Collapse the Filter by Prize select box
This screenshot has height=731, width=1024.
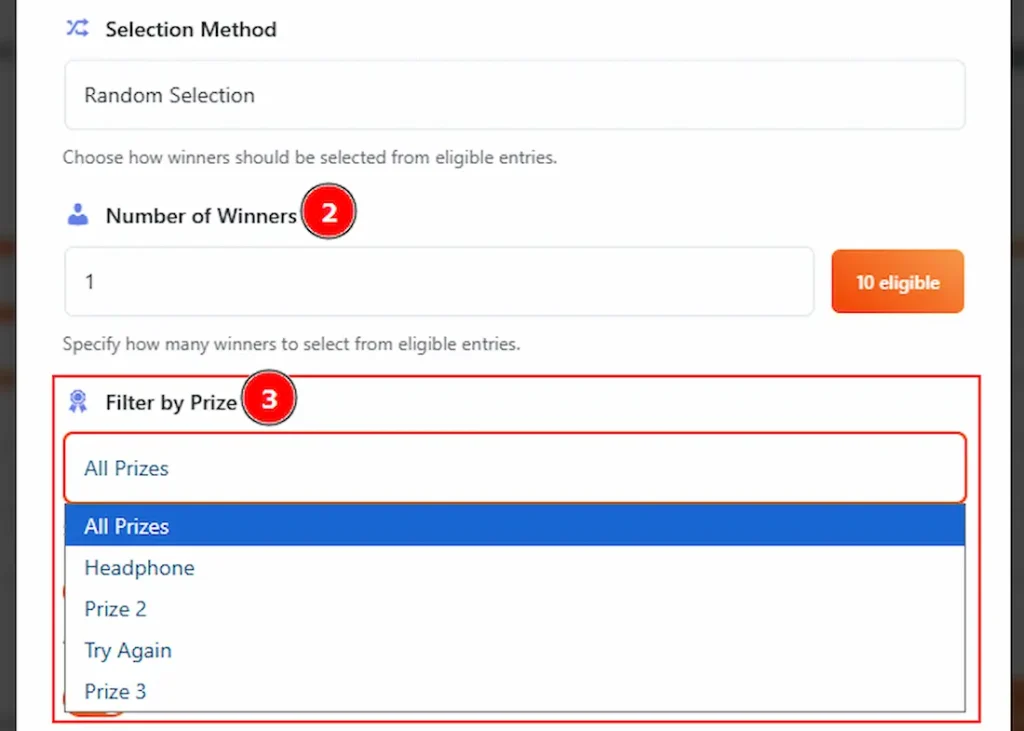click(x=514, y=468)
